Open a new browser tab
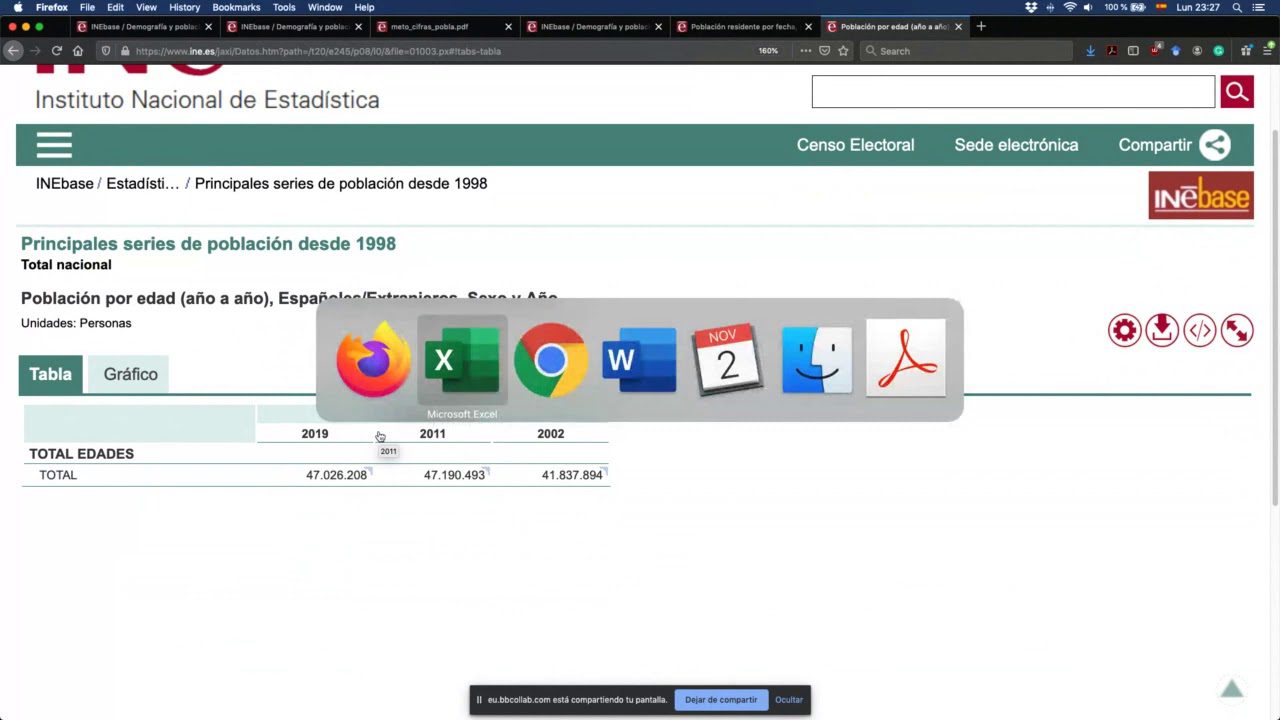Image resolution: width=1280 pixels, height=720 pixels. [x=981, y=27]
